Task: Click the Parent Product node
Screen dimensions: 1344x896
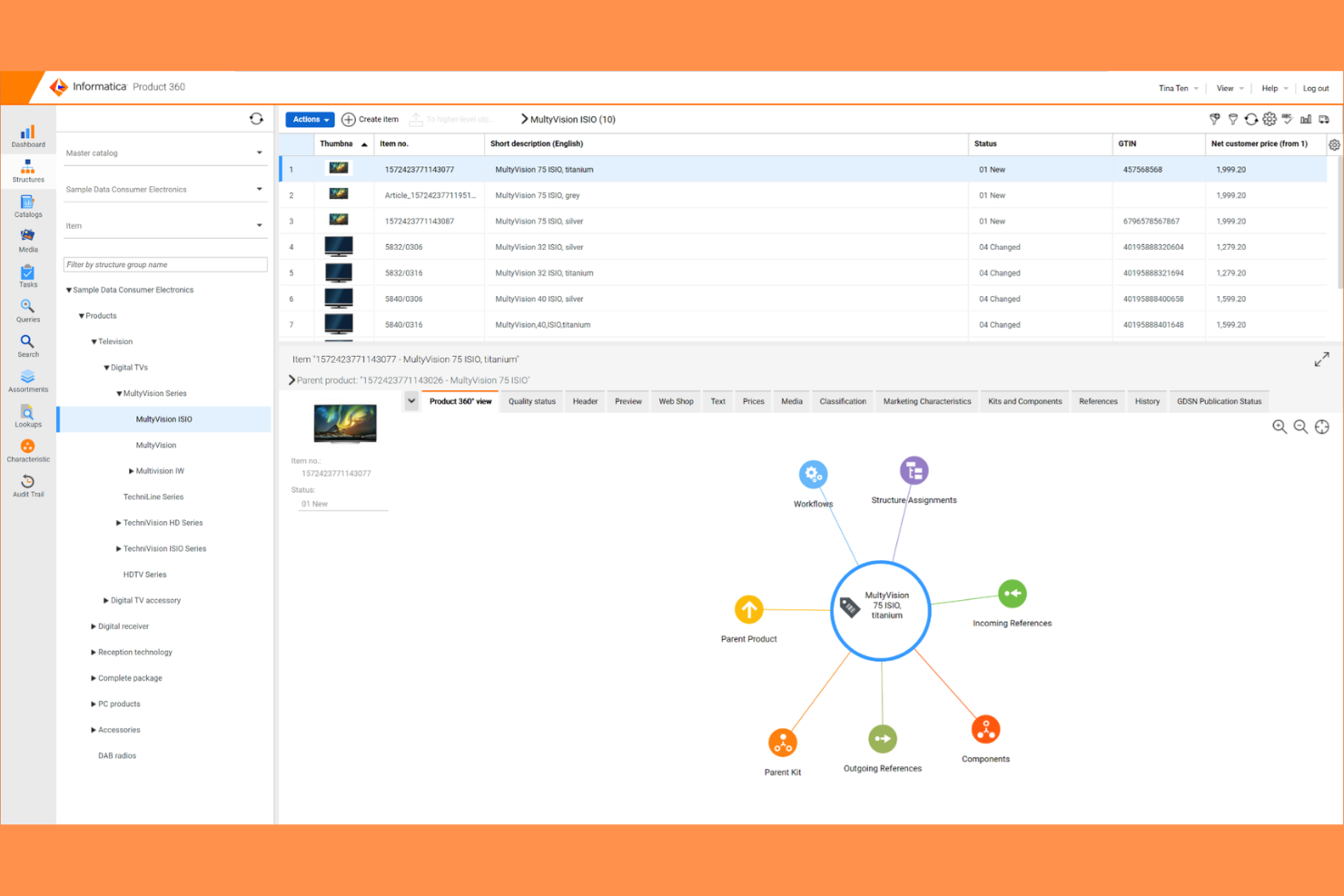Action: pyautogui.click(x=749, y=609)
